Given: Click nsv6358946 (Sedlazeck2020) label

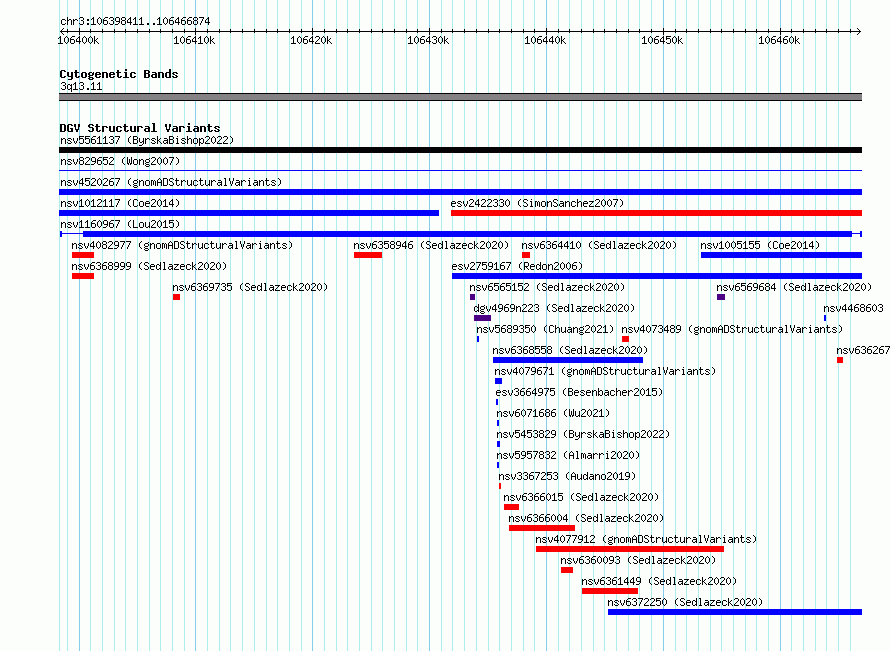Looking at the screenshot, I should [x=431, y=245].
